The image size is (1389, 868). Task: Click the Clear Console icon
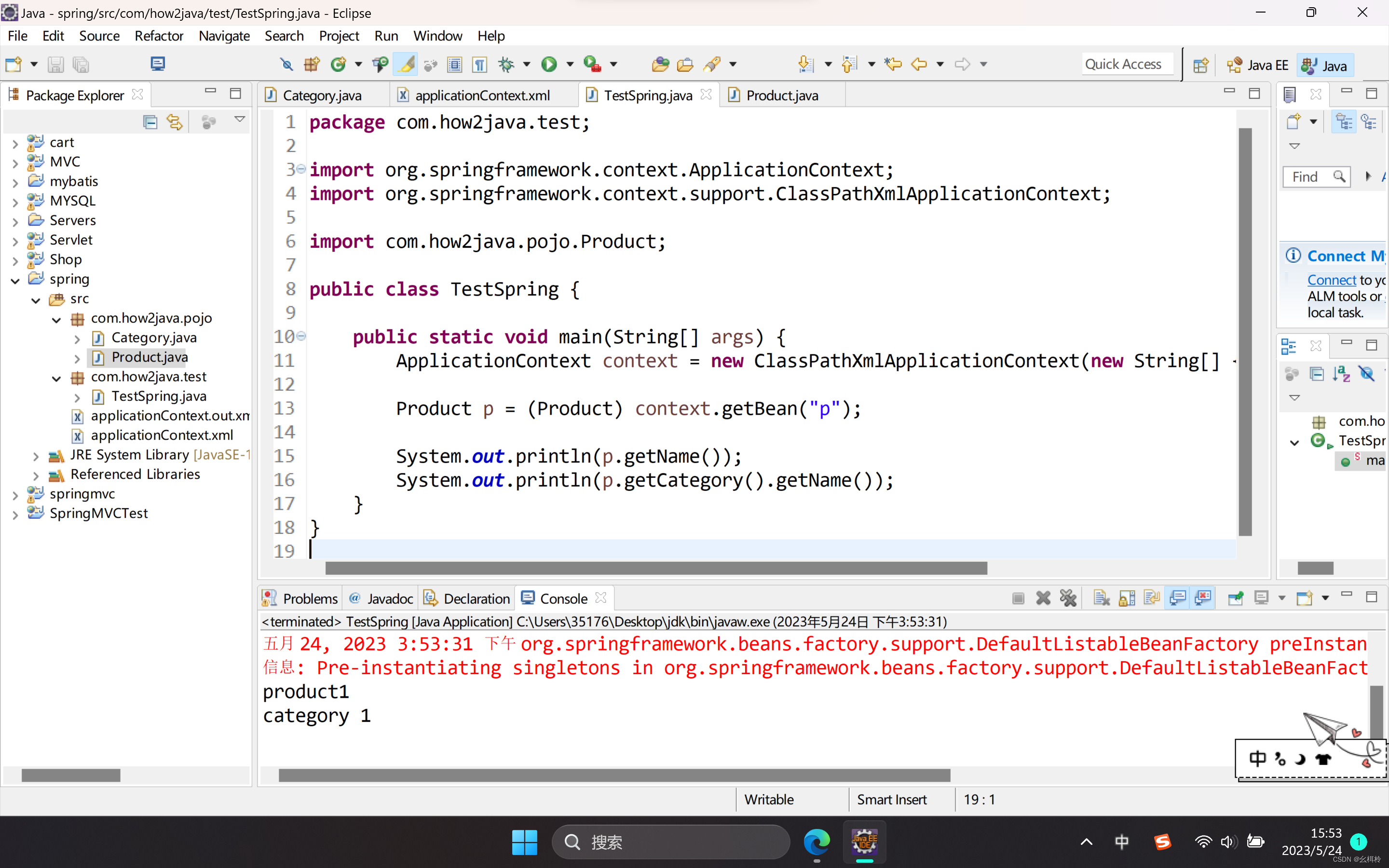pos(1101,598)
